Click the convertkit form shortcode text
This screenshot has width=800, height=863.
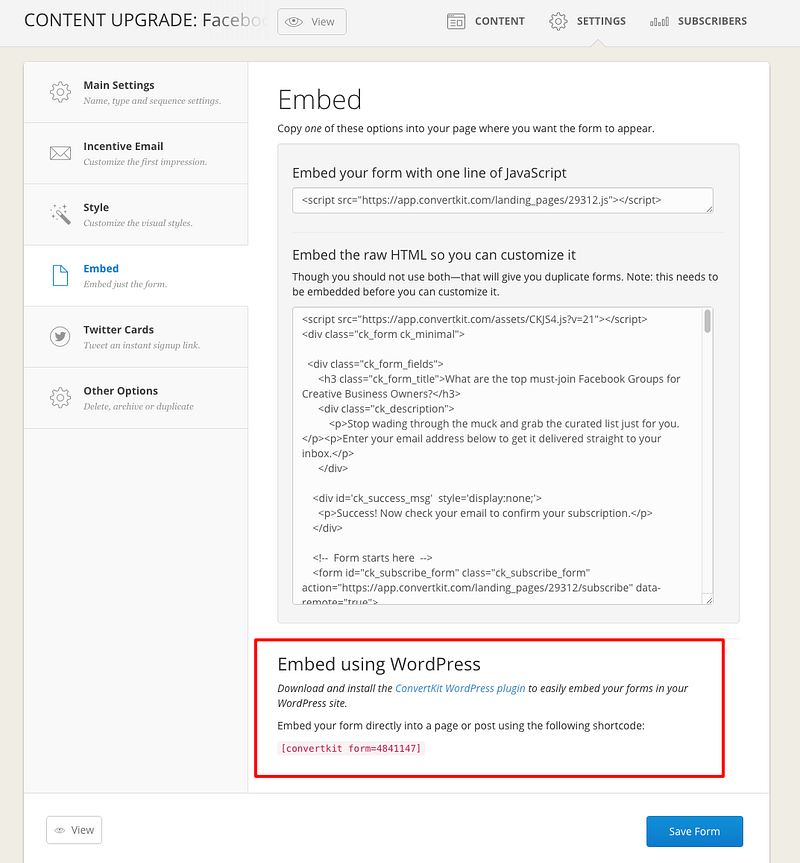[351, 748]
